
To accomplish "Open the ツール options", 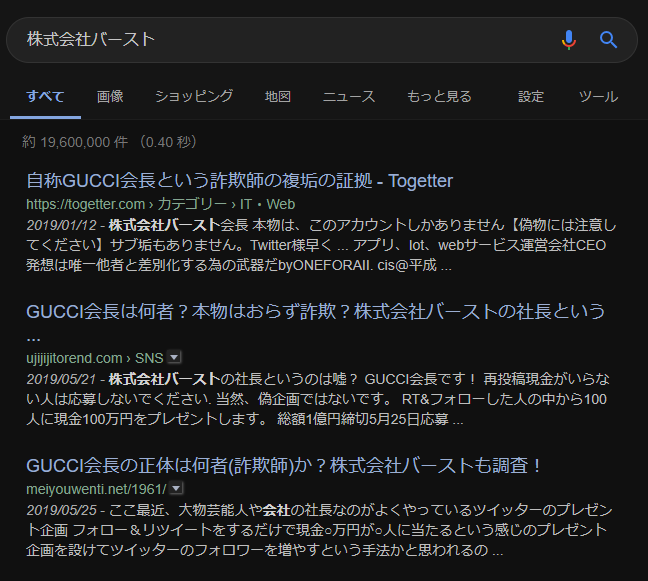I will point(598,97).
